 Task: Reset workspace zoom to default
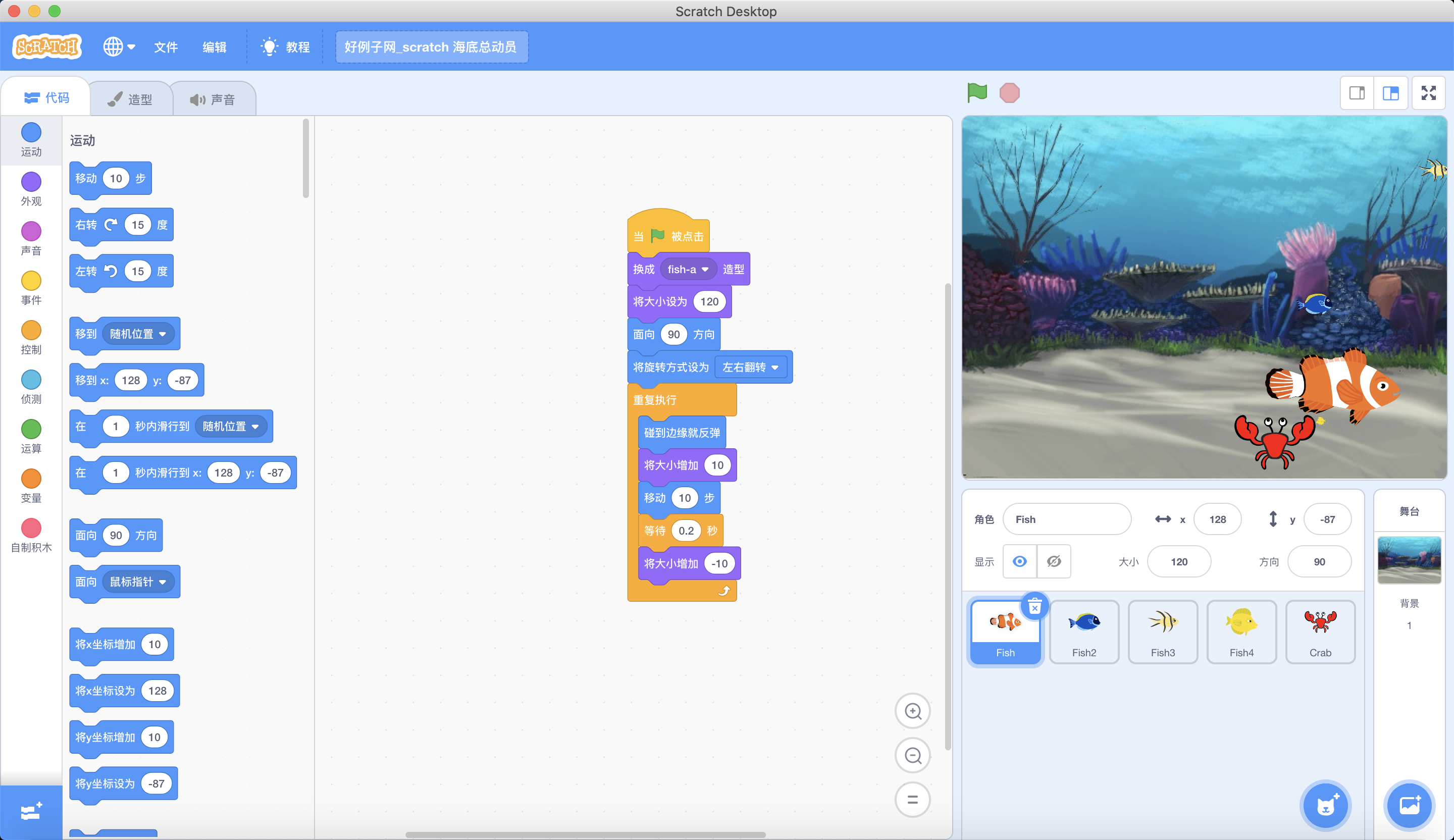(913, 800)
